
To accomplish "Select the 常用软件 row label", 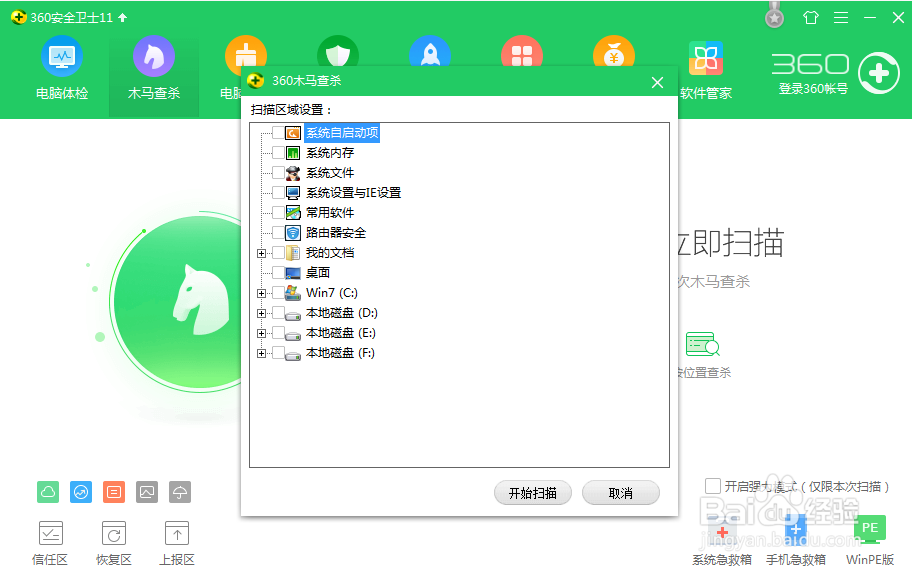I will coord(330,212).
